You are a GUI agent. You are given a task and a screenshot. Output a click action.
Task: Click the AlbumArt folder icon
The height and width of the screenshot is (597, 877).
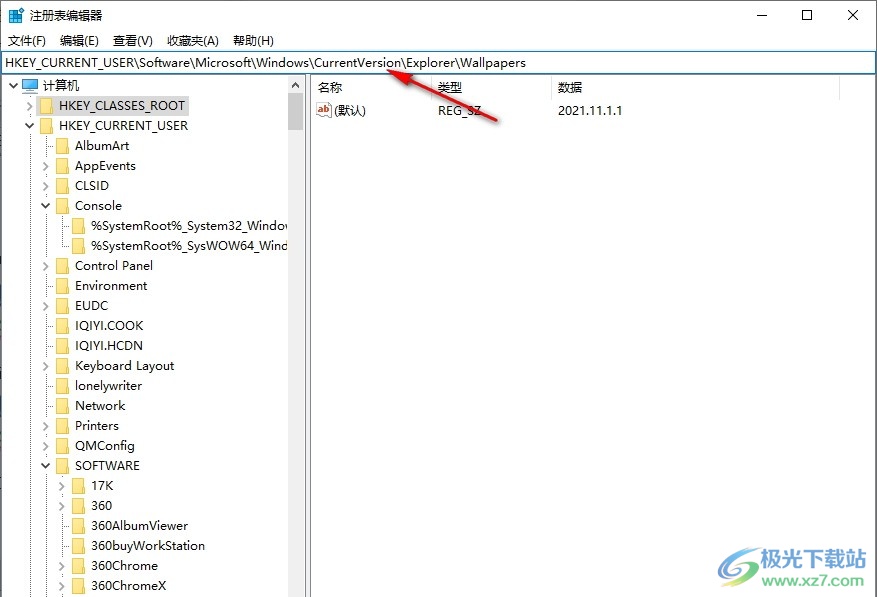click(x=63, y=146)
